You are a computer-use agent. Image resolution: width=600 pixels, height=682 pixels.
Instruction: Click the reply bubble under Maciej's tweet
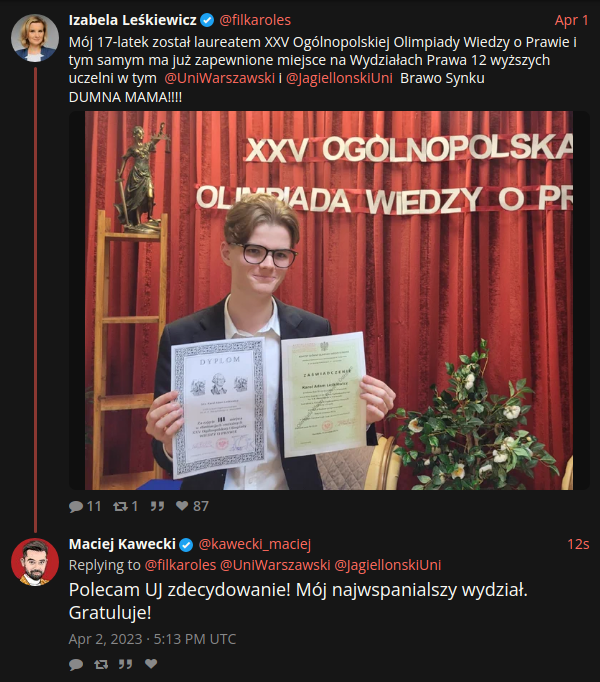[x=76, y=664]
